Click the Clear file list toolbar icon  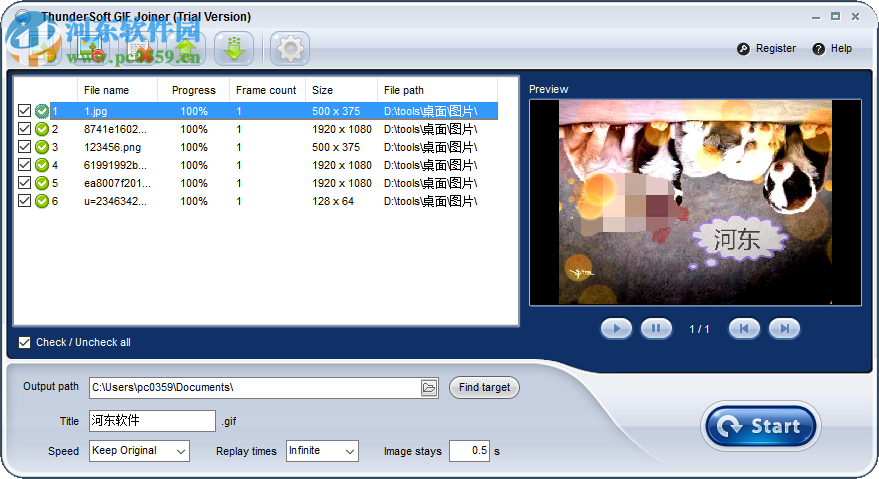(x=138, y=49)
